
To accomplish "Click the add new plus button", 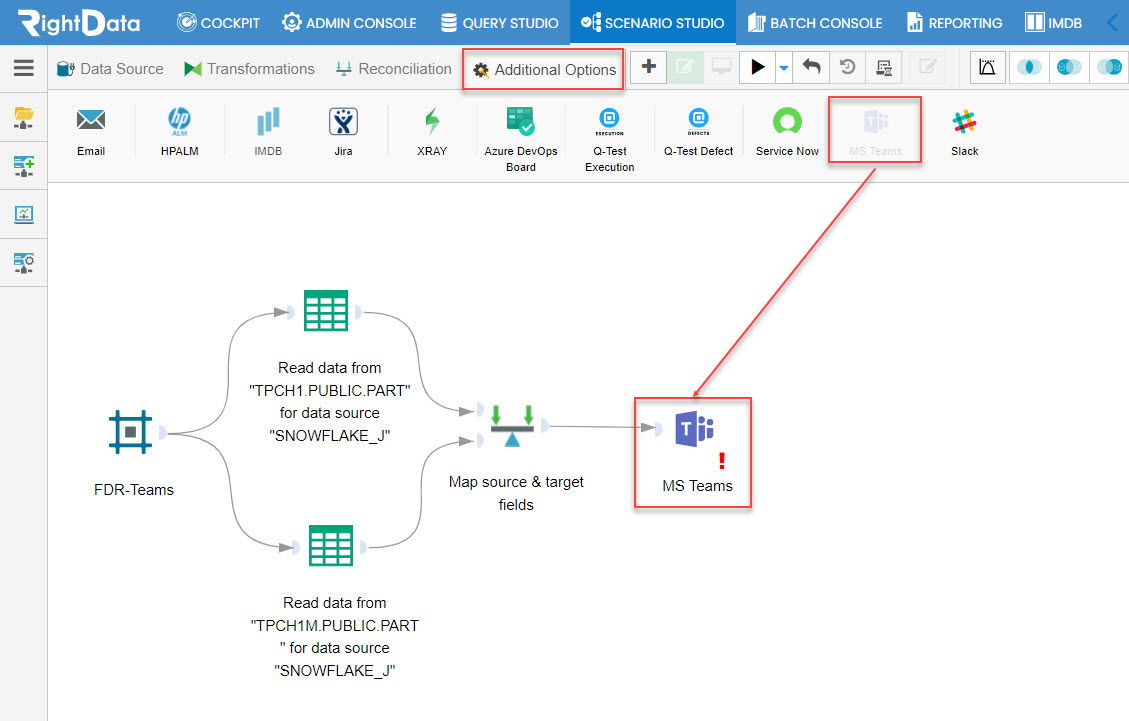I will tap(648, 67).
